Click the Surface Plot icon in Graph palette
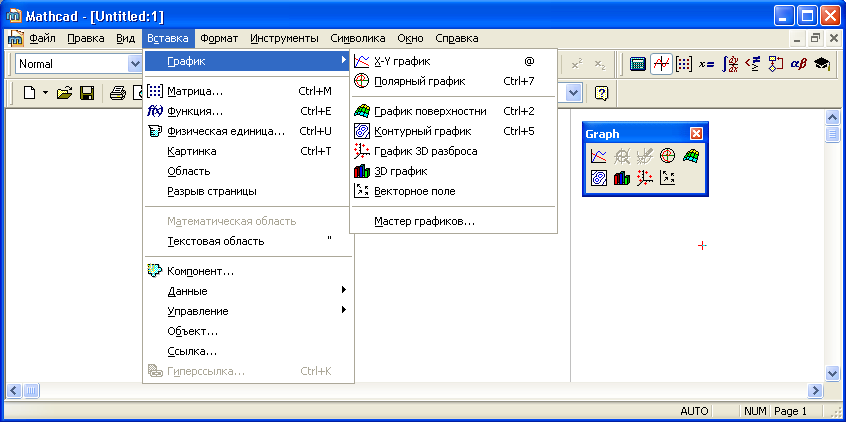The image size is (846, 422). 691,156
